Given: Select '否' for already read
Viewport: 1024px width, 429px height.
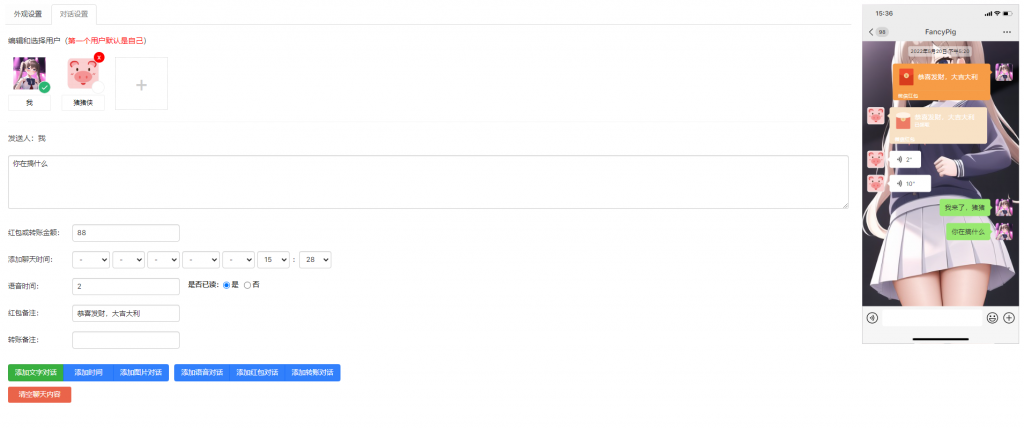Looking at the screenshot, I should (x=247, y=285).
